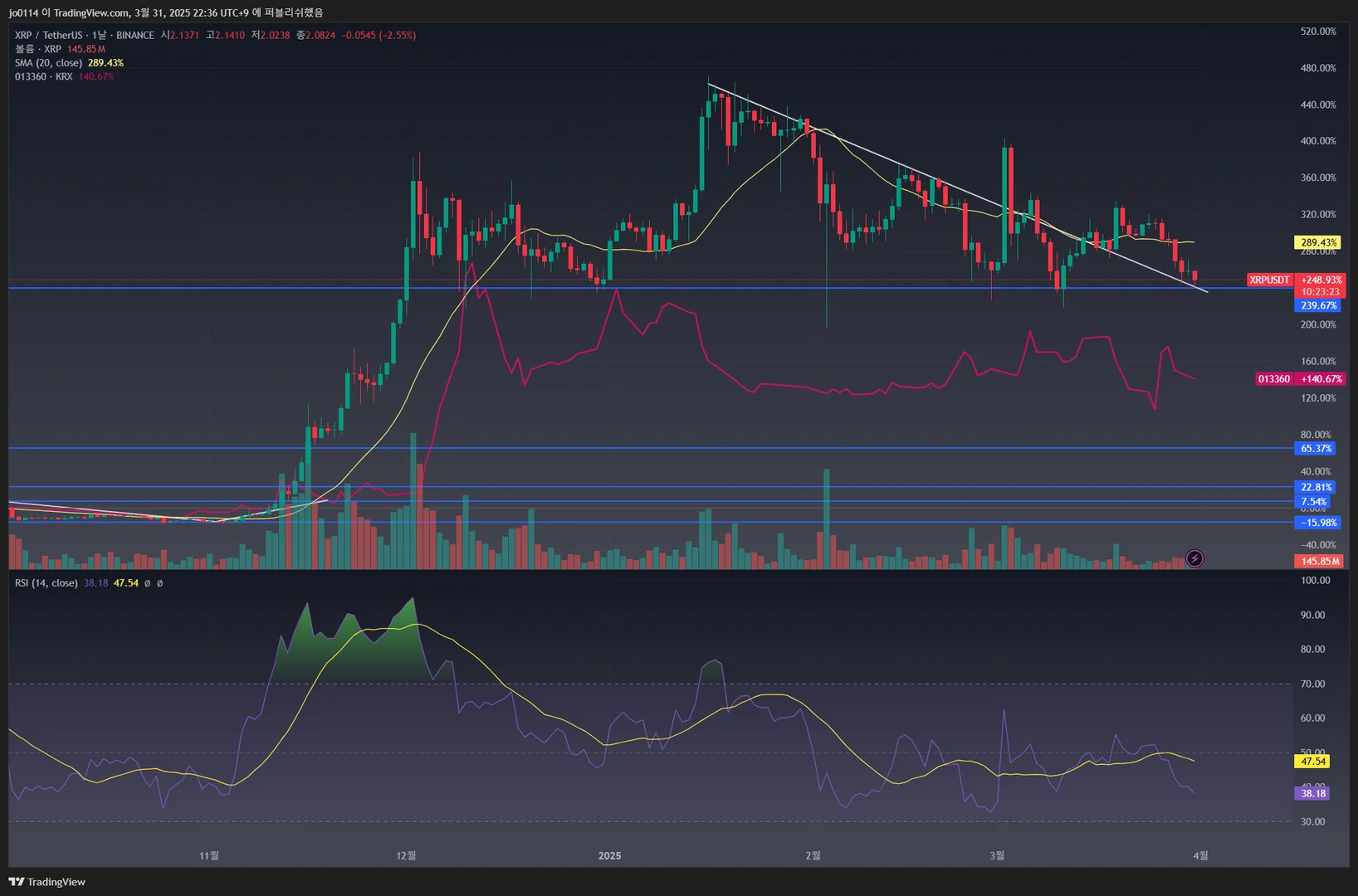Click the 10:23:23 bar countdown label
Screen dimensions: 1358x896
click(1321, 292)
